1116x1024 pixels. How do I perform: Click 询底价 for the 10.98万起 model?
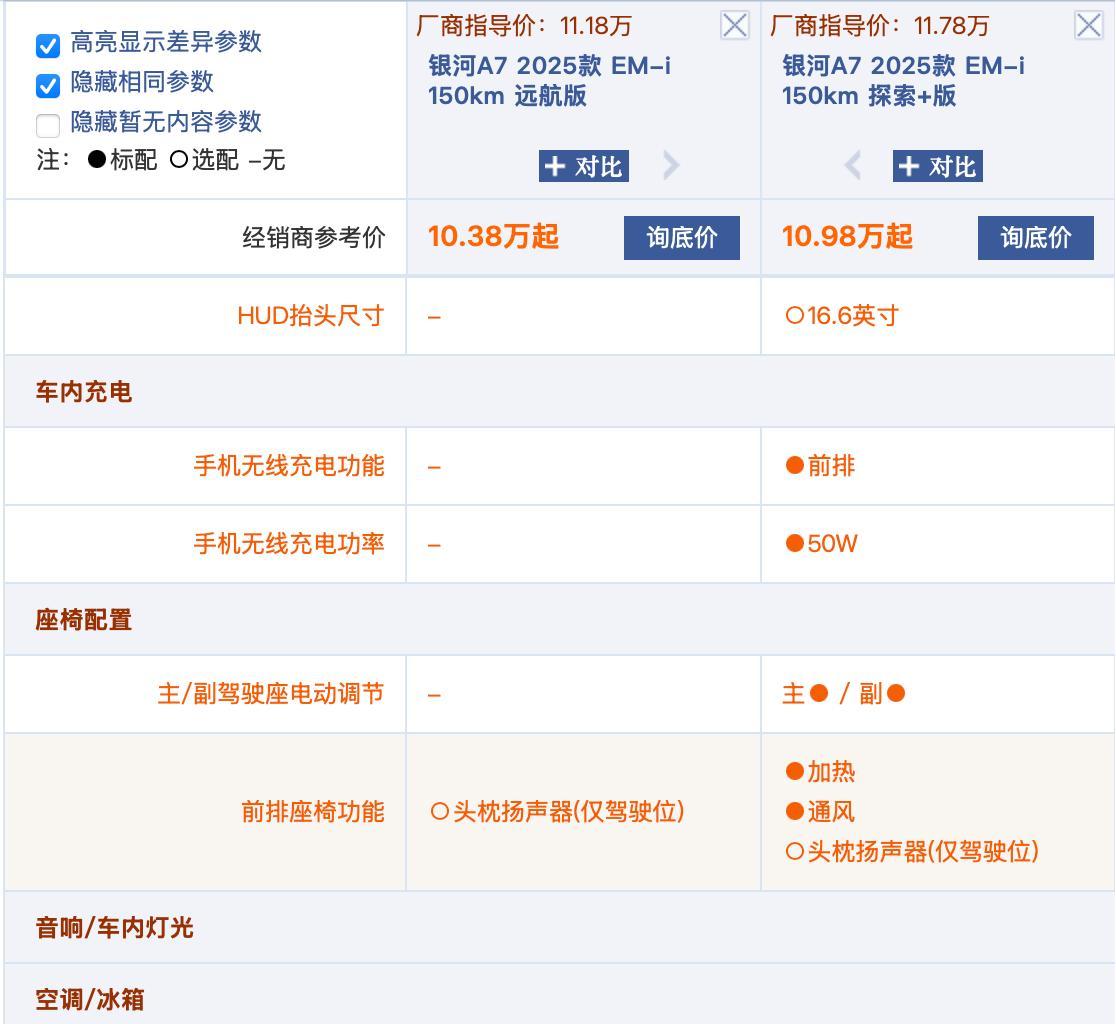pos(1036,238)
